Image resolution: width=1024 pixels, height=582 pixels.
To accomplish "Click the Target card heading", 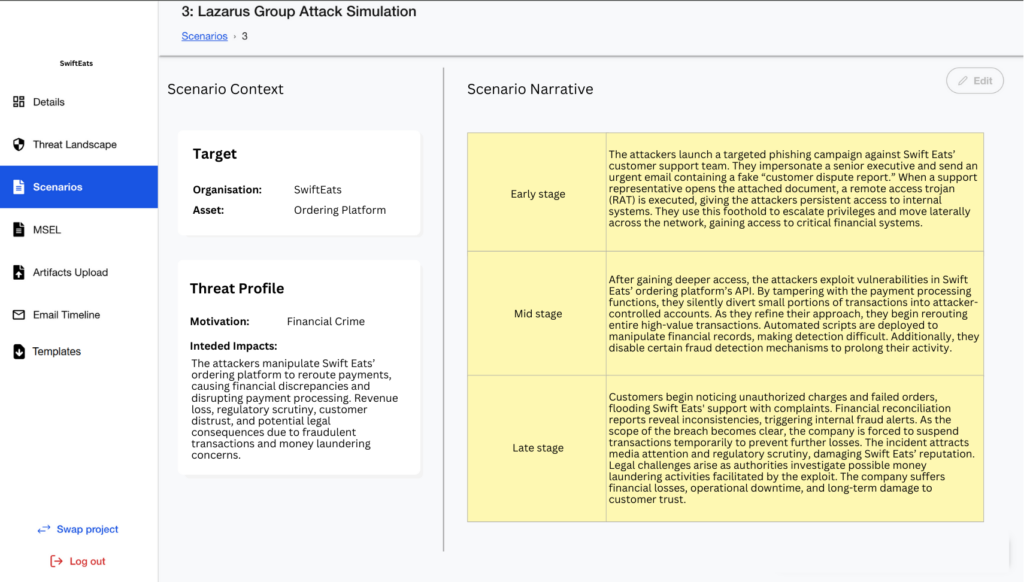I will coord(215,154).
